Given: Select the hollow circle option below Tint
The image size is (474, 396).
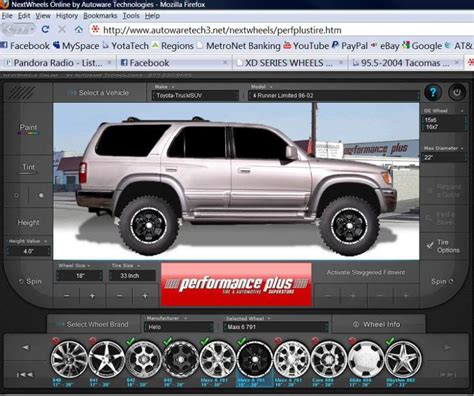Looking at the screenshot, I should coord(16,195).
